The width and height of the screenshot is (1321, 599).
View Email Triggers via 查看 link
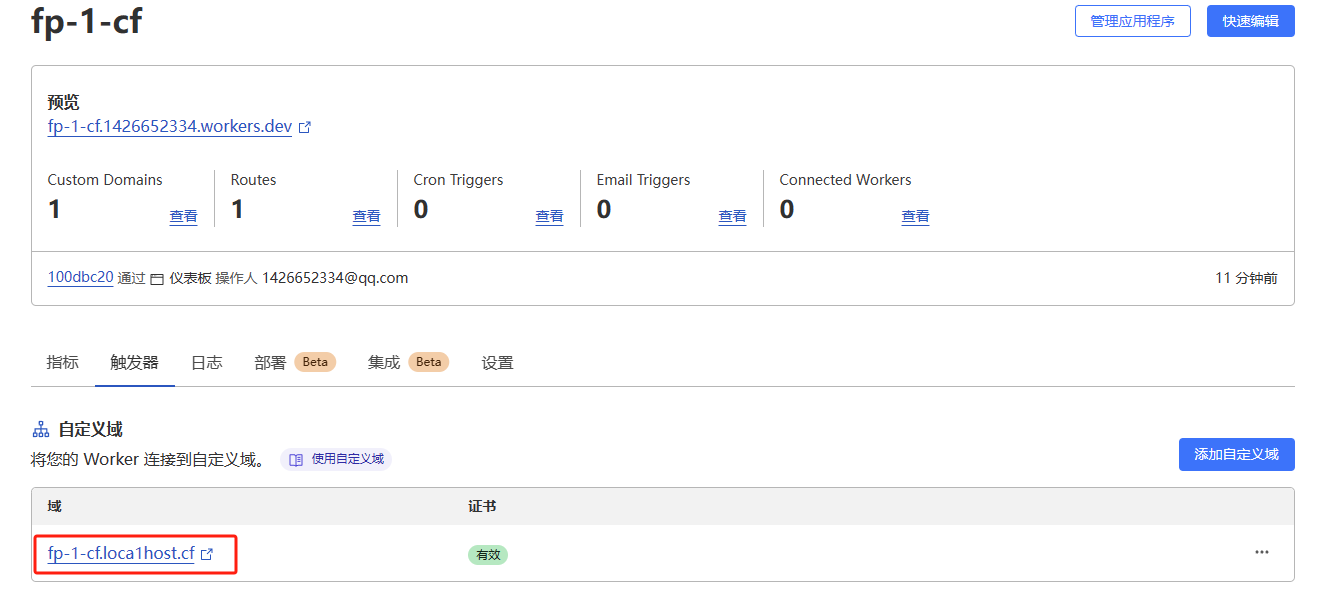point(732,216)
